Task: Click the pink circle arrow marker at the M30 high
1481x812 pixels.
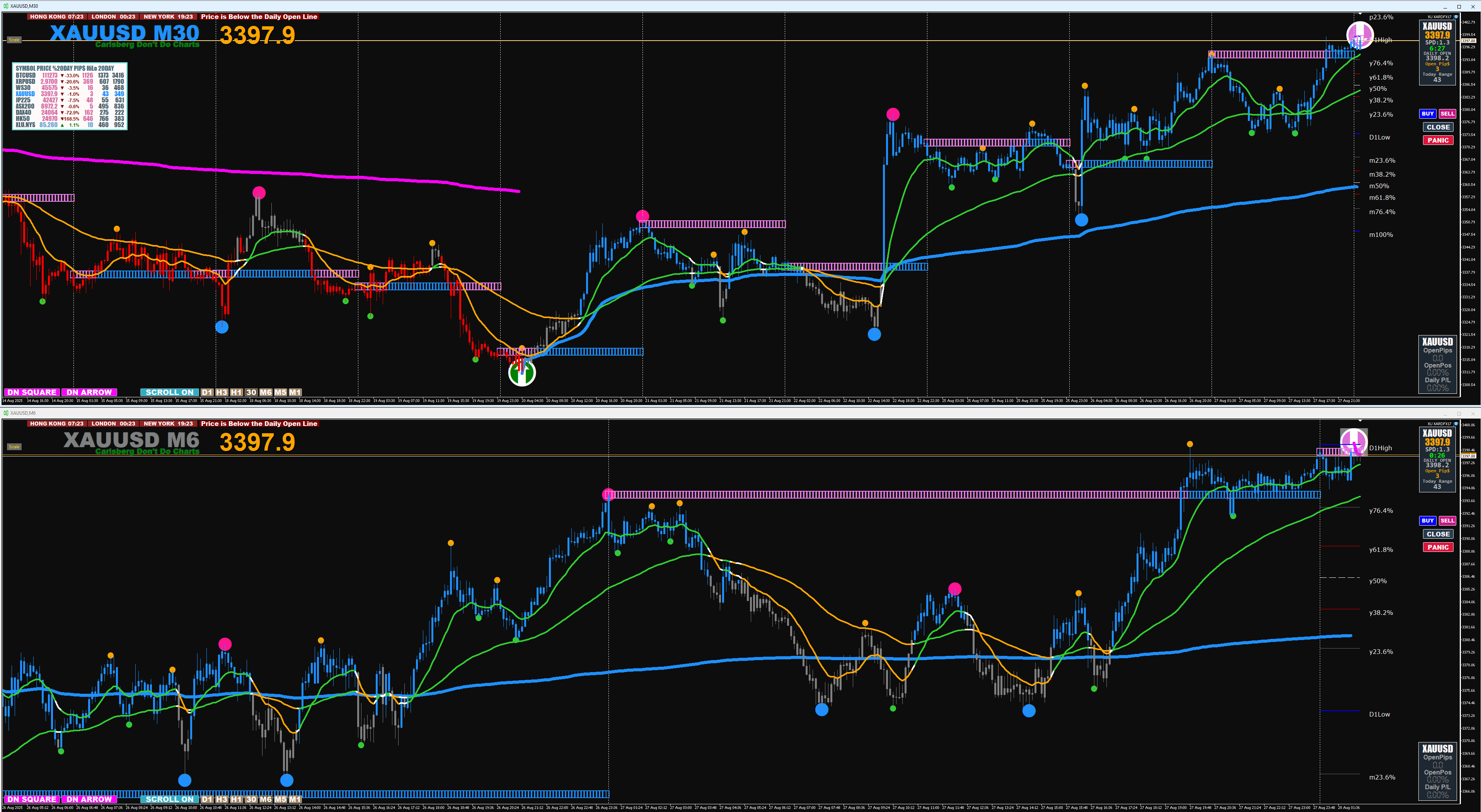Action: click(x=1360, y=34)
